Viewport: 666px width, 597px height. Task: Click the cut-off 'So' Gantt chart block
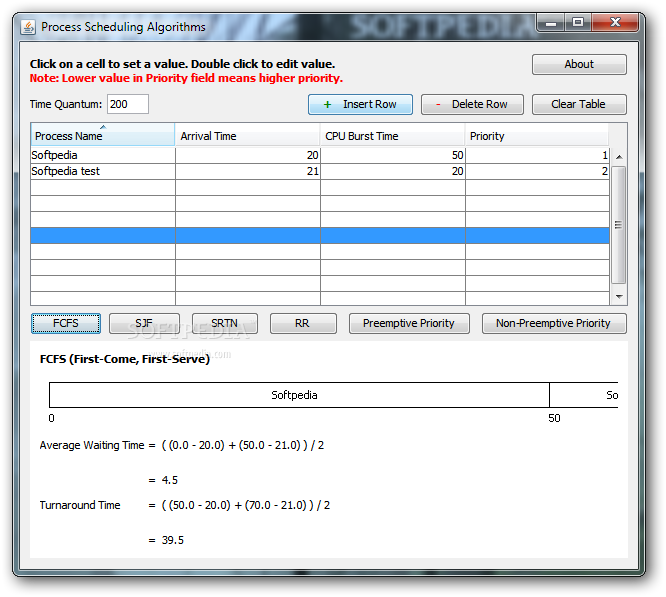click(x=584, y=395)
